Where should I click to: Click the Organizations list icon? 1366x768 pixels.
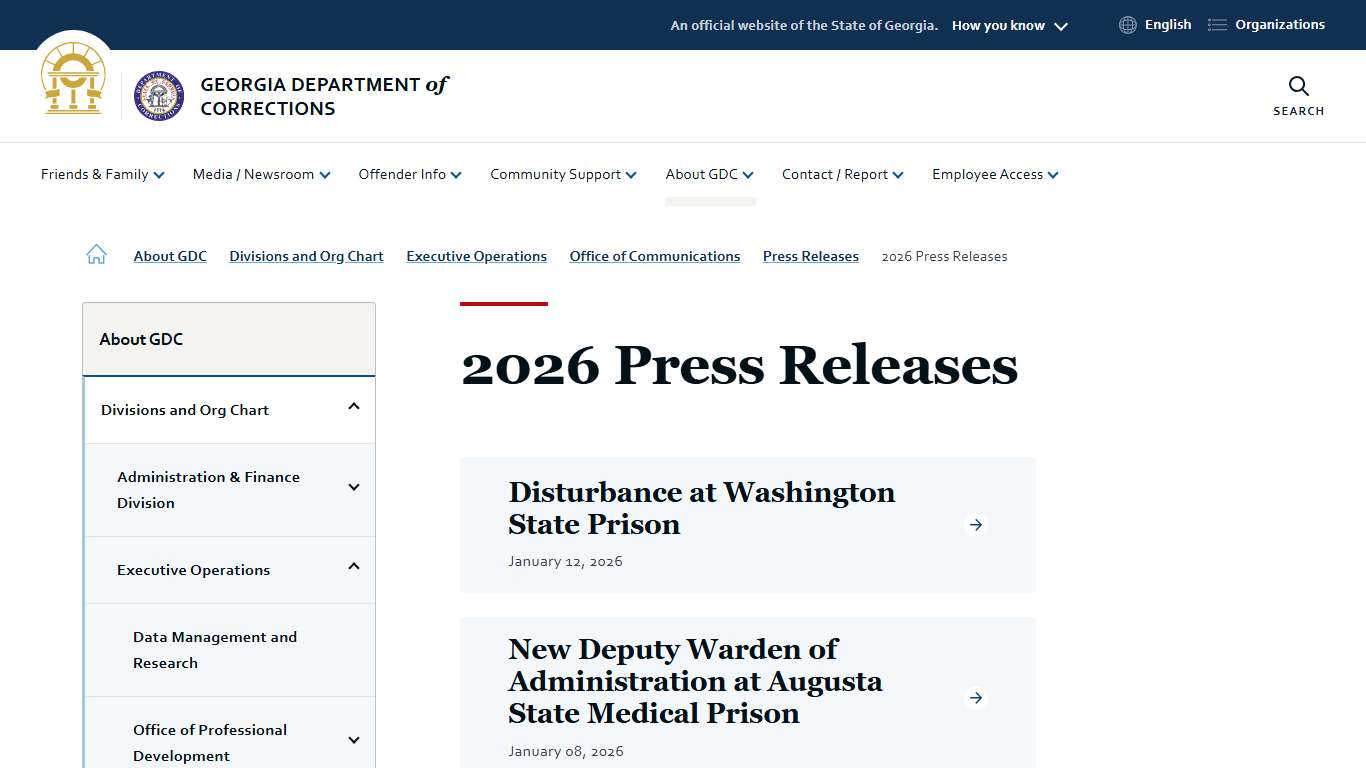coord(1216,24)
